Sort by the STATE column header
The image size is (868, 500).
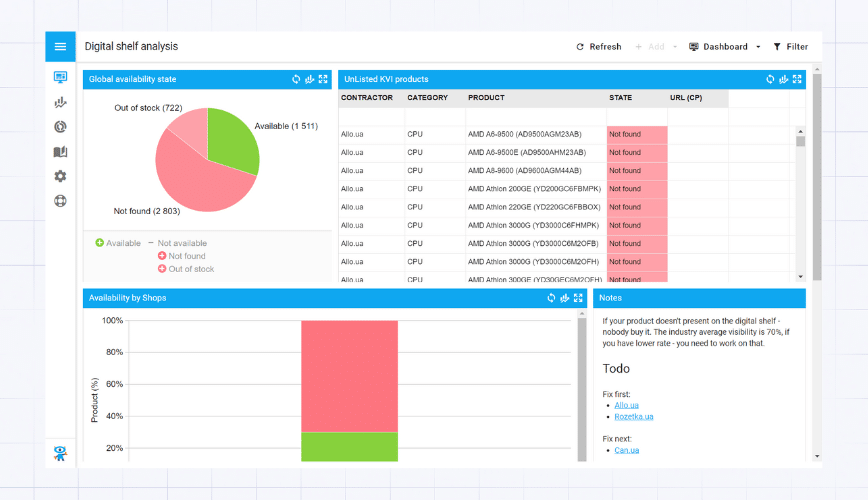pos(620,98)
